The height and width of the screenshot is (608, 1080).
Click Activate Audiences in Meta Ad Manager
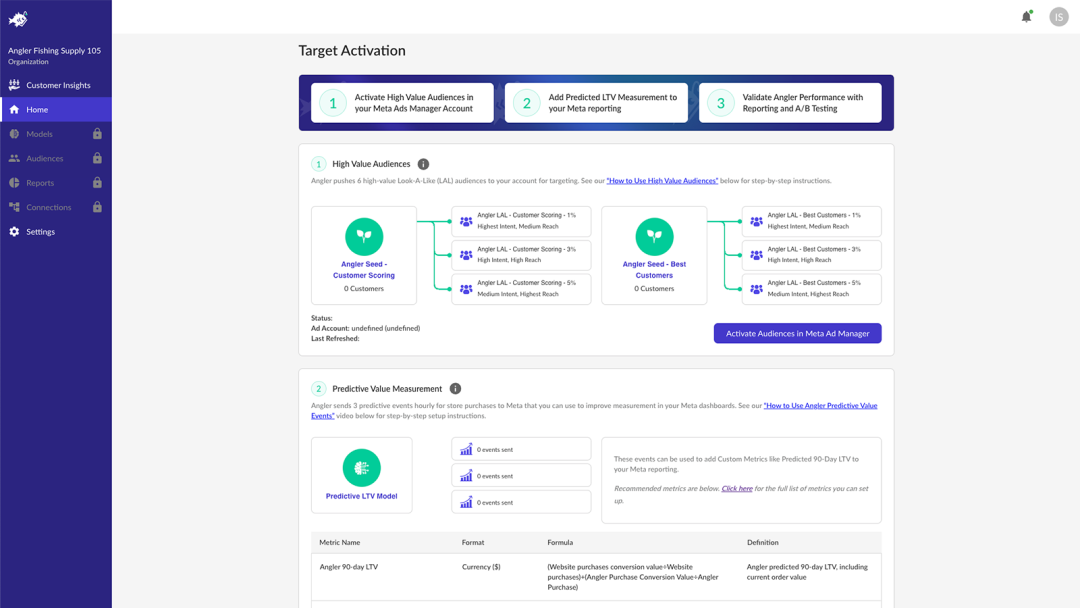point(797,333)
